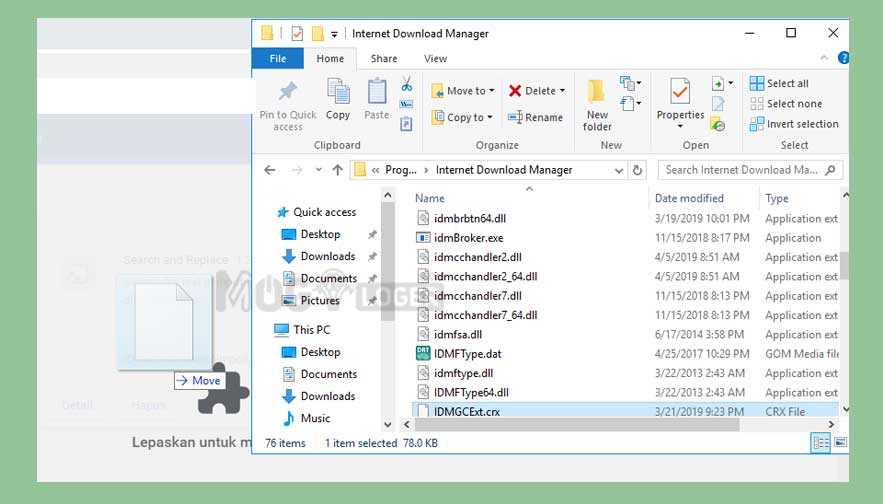
Task: Open pinned Desktop under Quick access
Action: tap(320, 234)
